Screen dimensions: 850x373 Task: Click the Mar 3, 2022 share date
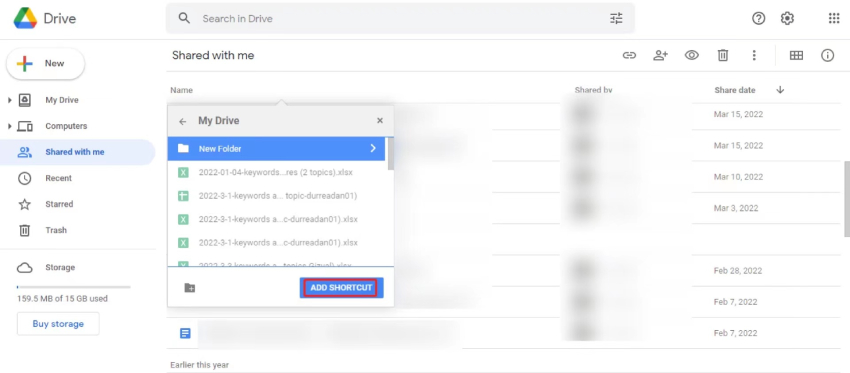(736, 208)
